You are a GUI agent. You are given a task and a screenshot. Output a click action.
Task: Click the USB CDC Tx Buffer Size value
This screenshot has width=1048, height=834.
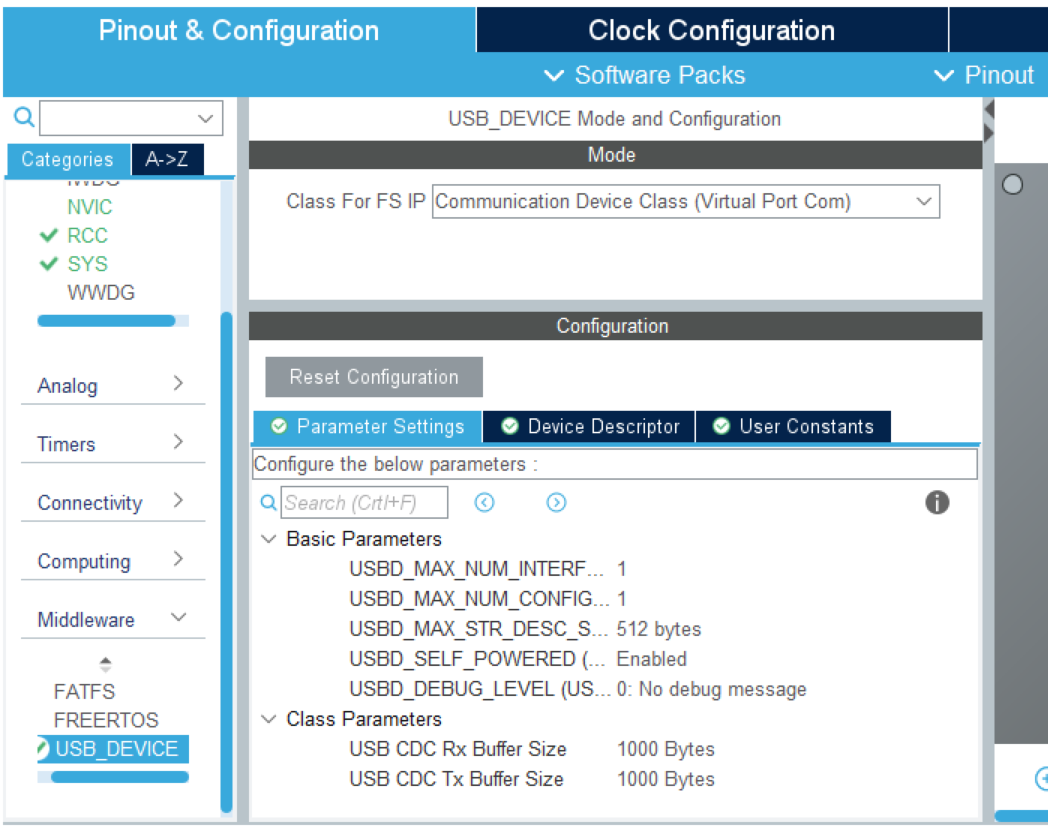coord(665,779)
